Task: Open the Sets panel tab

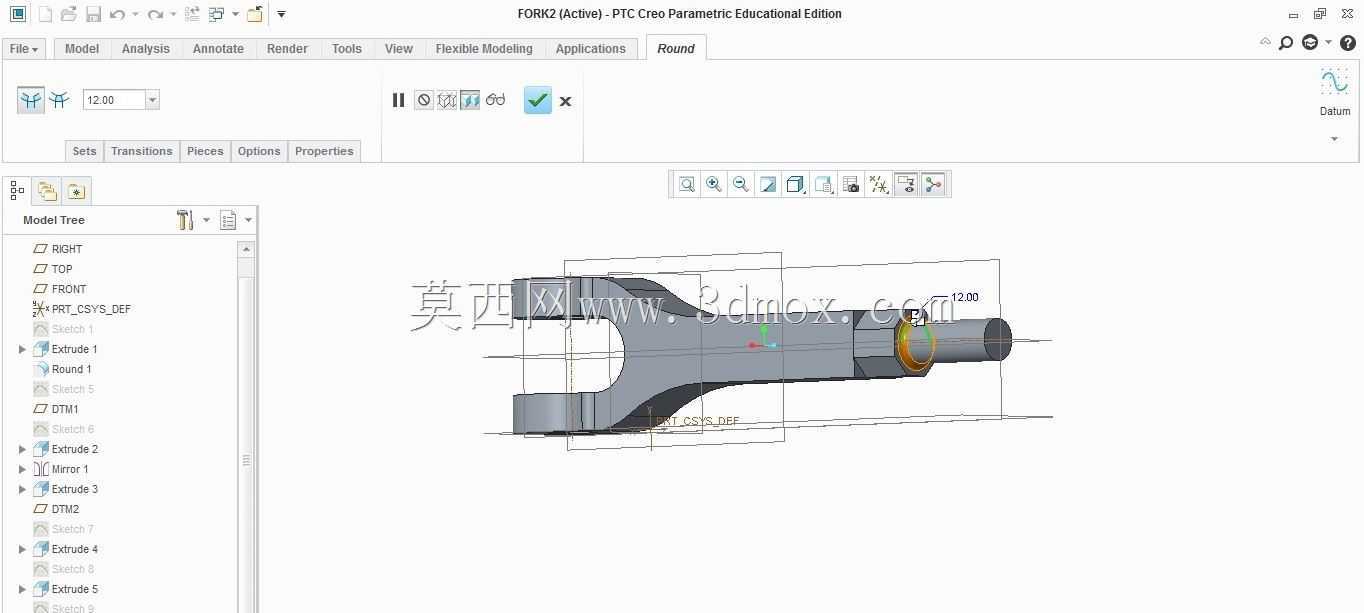Action: click(84, 151)
